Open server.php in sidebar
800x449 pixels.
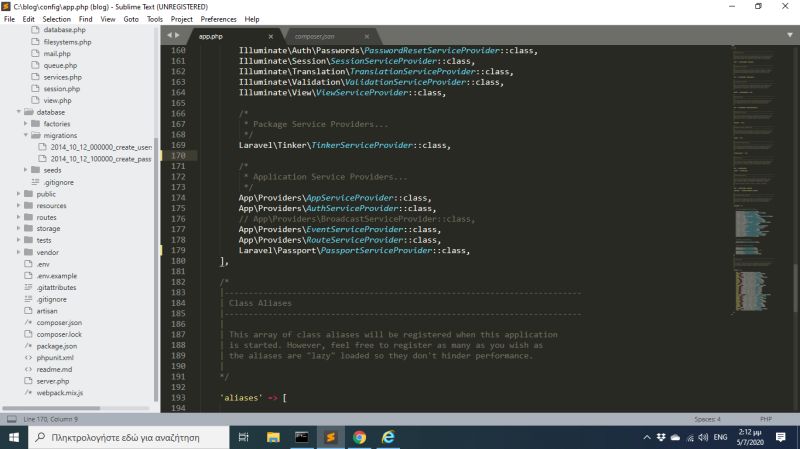tap(53, 381)
